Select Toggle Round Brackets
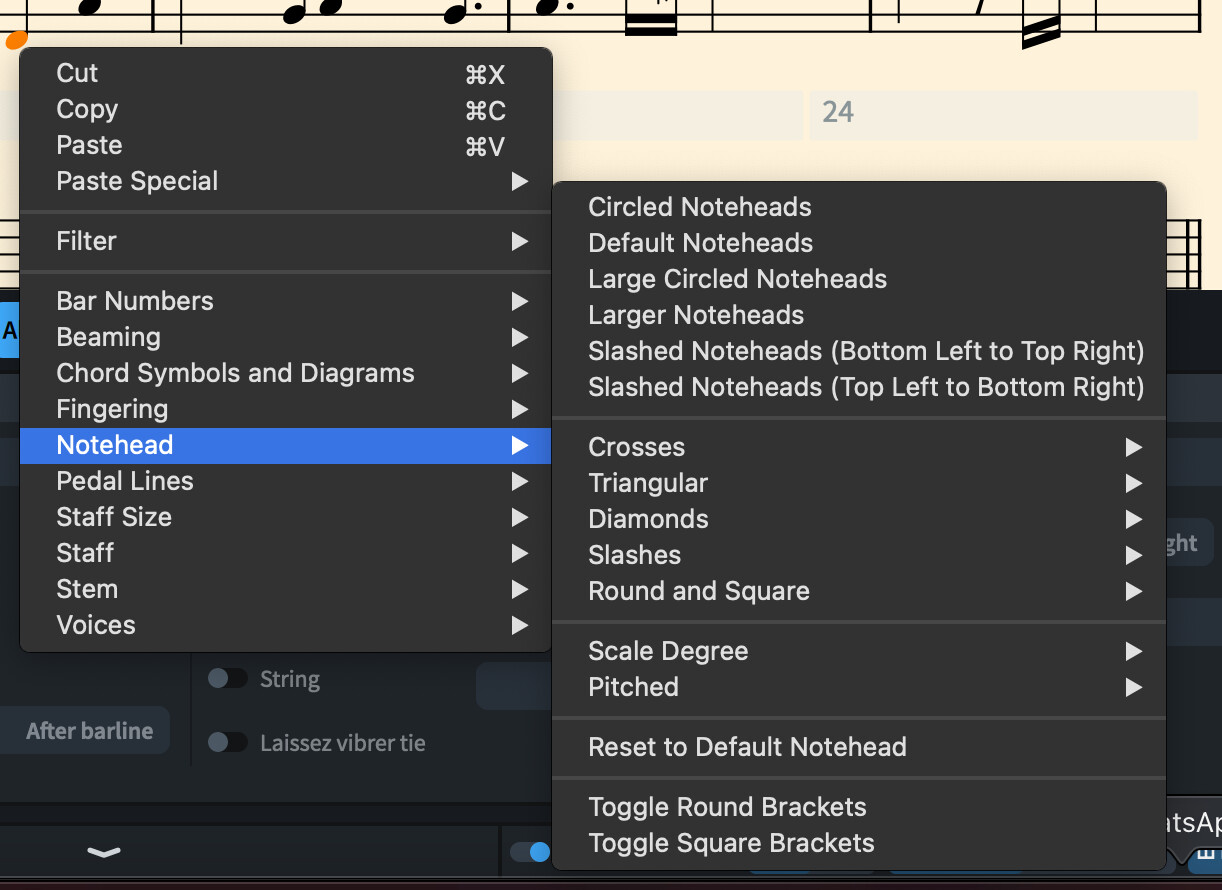1222x890 pixels. (727, 807)
